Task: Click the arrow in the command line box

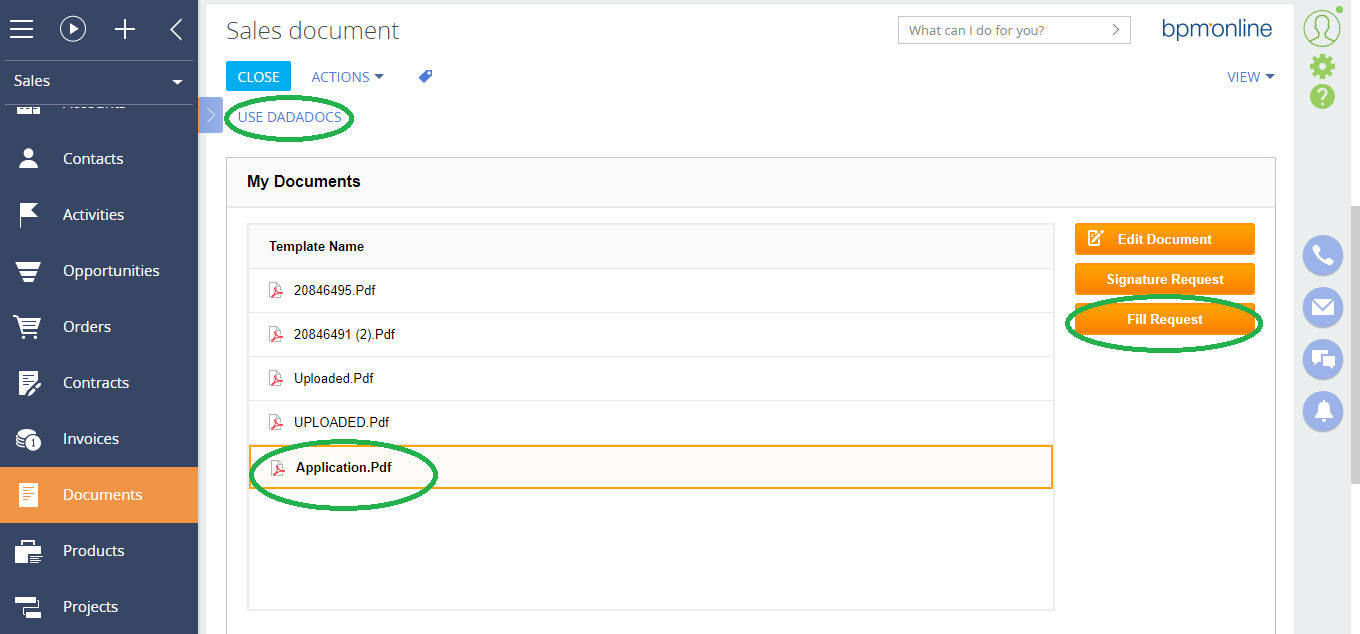Action: coord(1116,30)
